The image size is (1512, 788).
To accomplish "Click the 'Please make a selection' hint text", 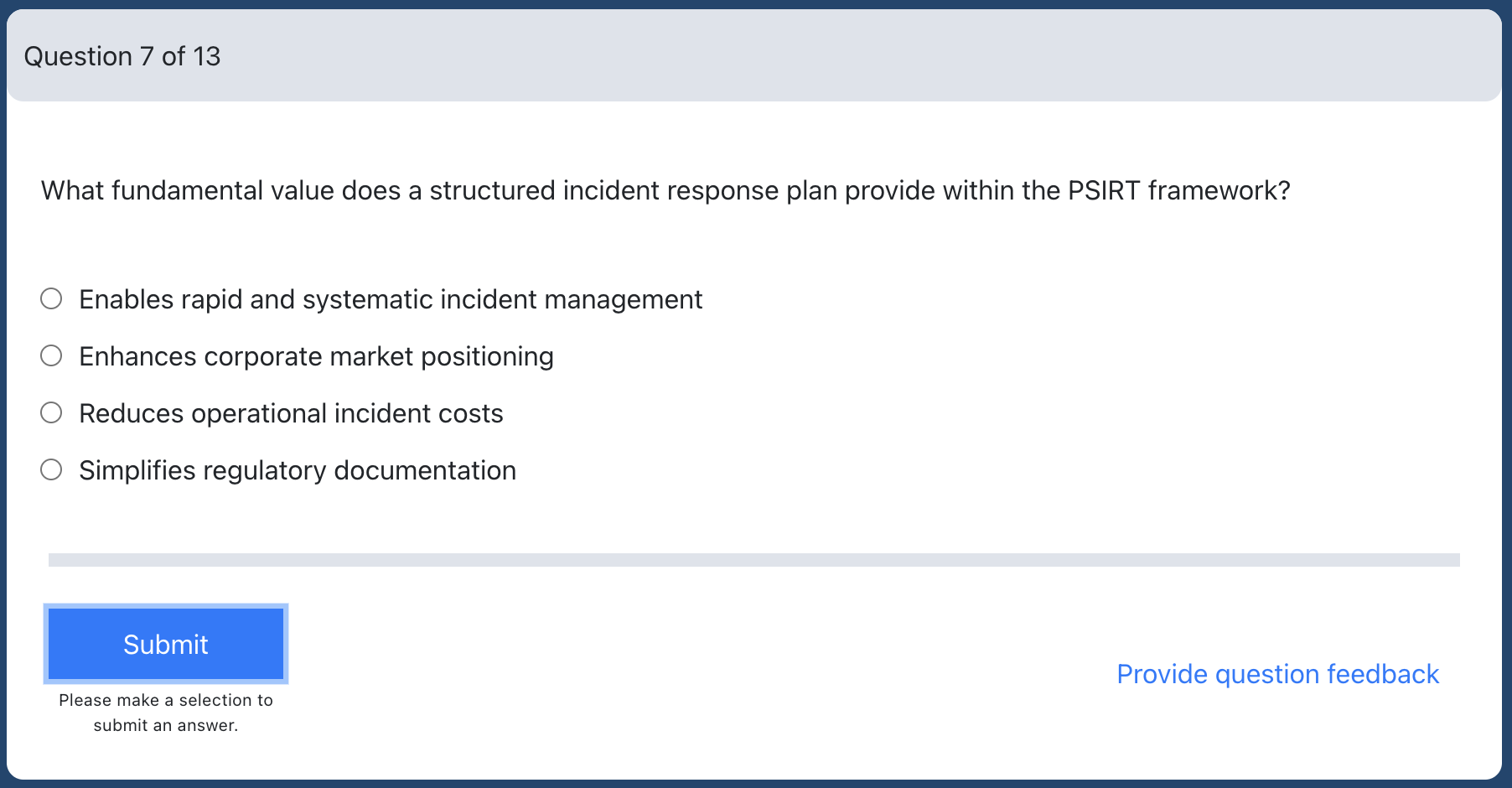I will tap(166, 713).
